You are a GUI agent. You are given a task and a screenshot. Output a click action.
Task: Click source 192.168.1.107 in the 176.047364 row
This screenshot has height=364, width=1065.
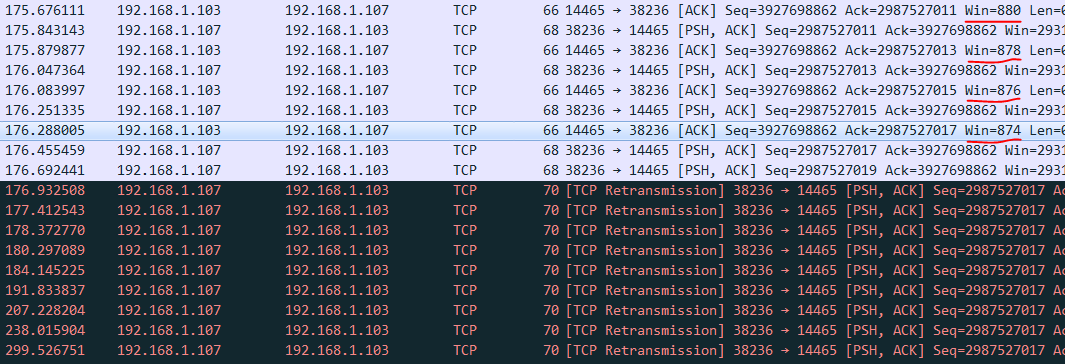[169, 70]
